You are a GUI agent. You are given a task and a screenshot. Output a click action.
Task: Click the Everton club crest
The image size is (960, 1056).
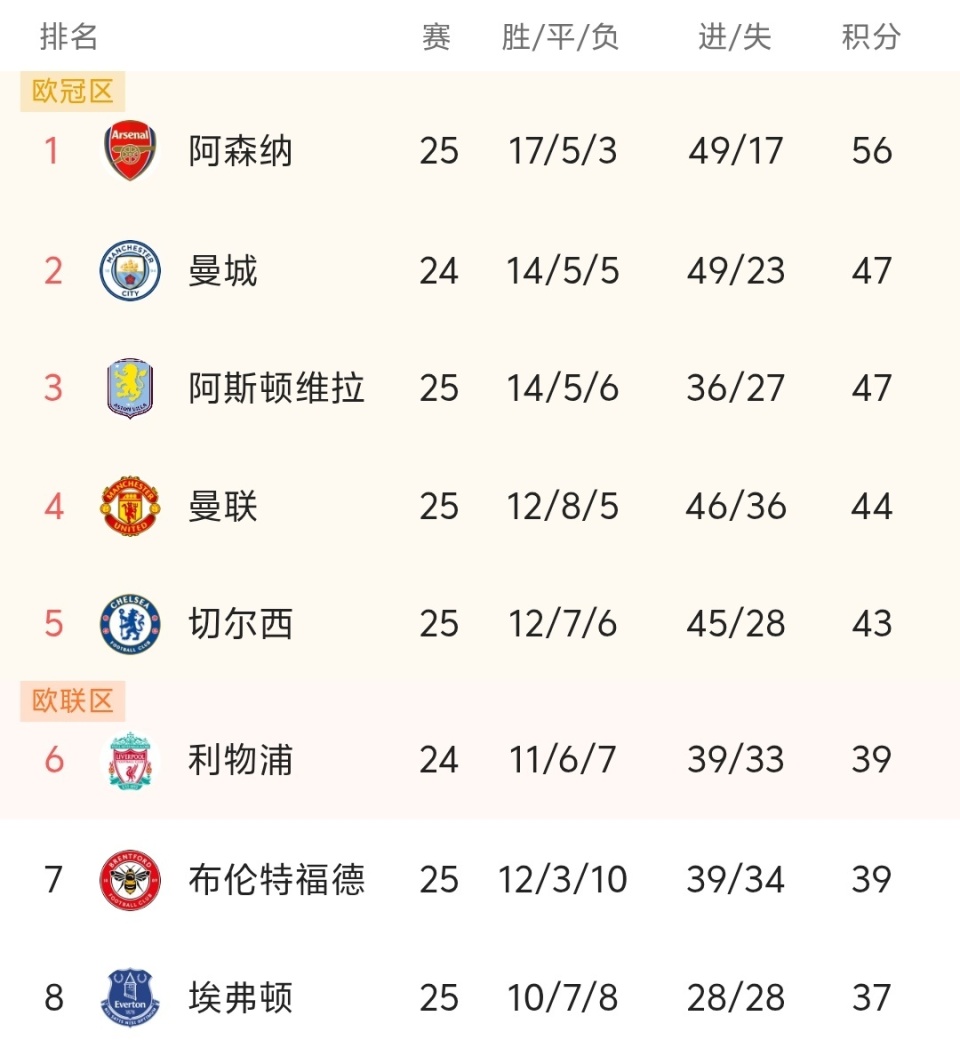tap(130, 997)
